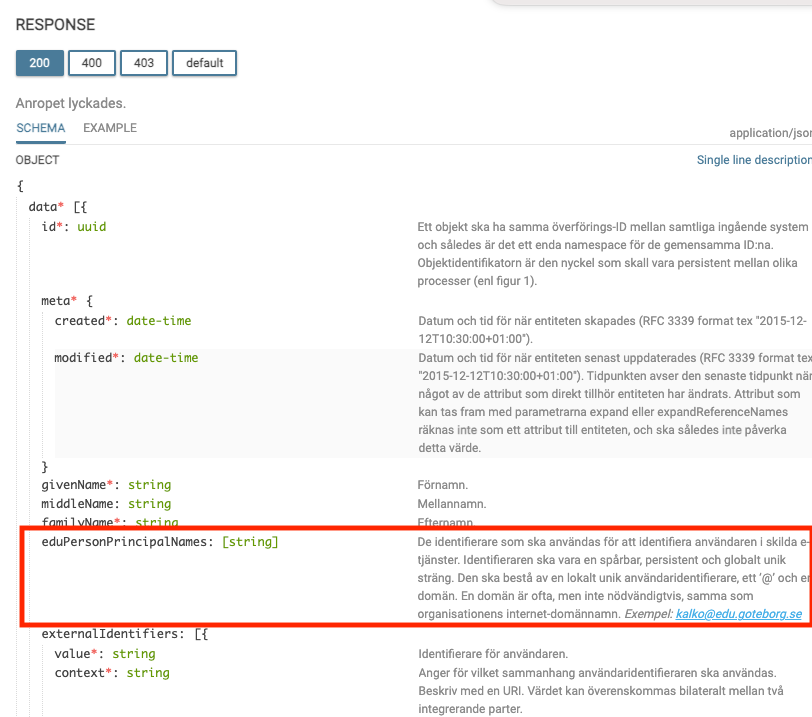The height and width of the screenshot is (717, 812).
Task: Click the middleName string field
Action: pyautogui.click(x=106, y=504)
